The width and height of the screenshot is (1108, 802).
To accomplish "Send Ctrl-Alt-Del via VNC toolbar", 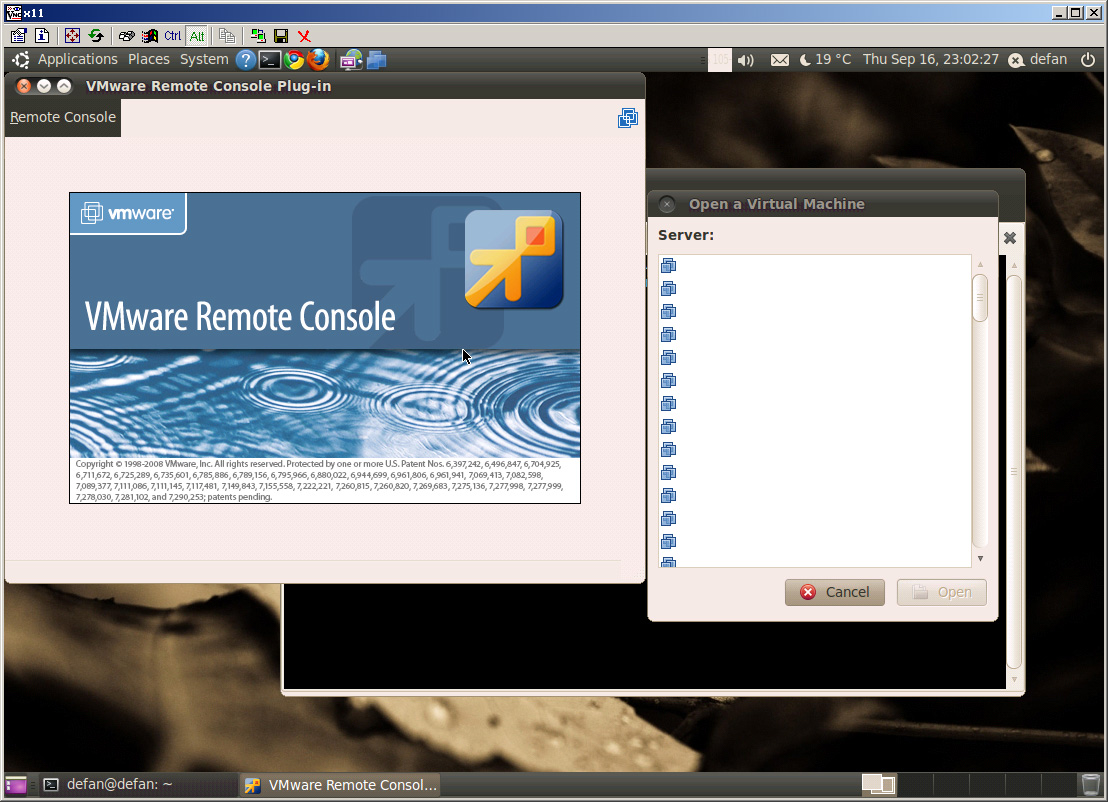I will [126, 35].
